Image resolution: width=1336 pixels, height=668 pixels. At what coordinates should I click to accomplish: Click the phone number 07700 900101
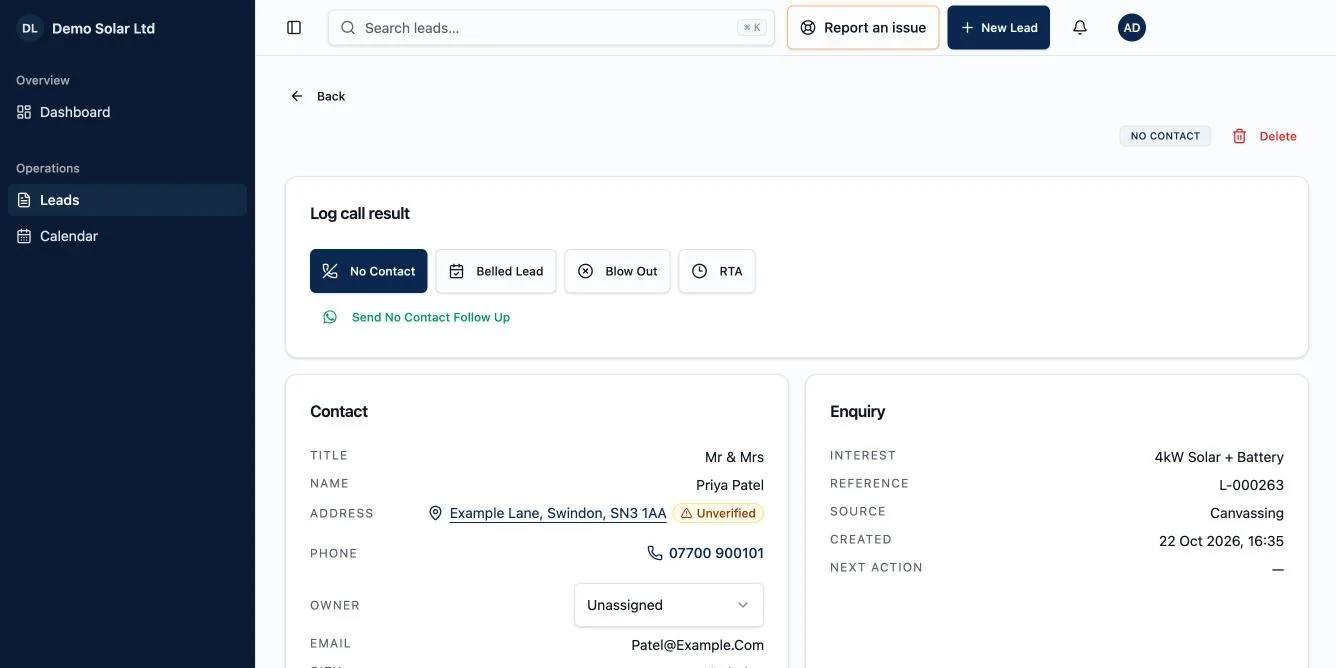(x=716, y=553)
